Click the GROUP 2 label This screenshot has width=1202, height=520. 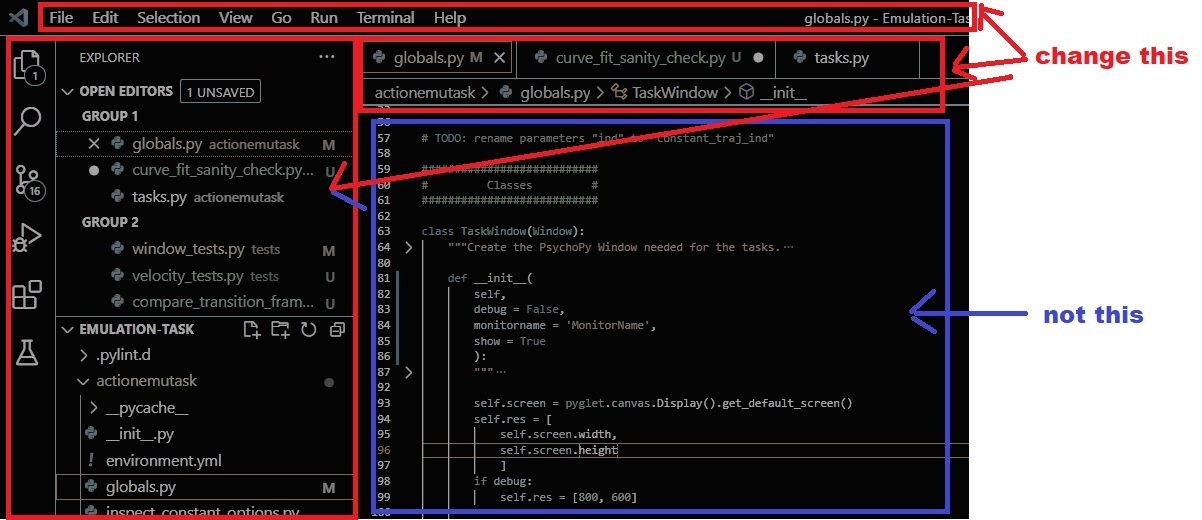110,222
